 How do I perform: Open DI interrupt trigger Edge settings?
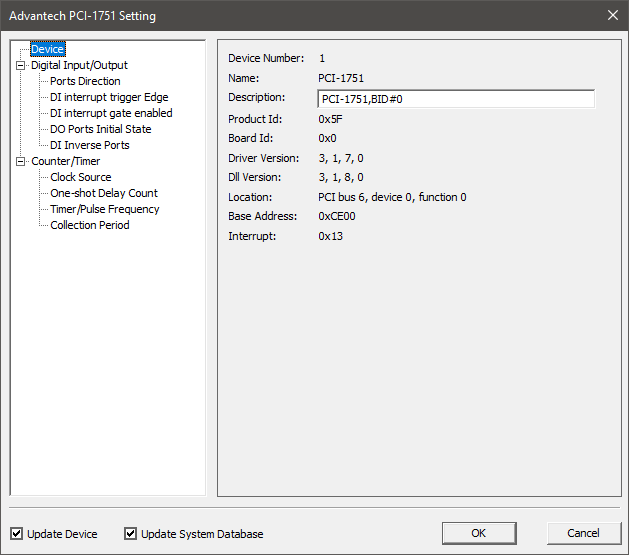tap(109, 97)
